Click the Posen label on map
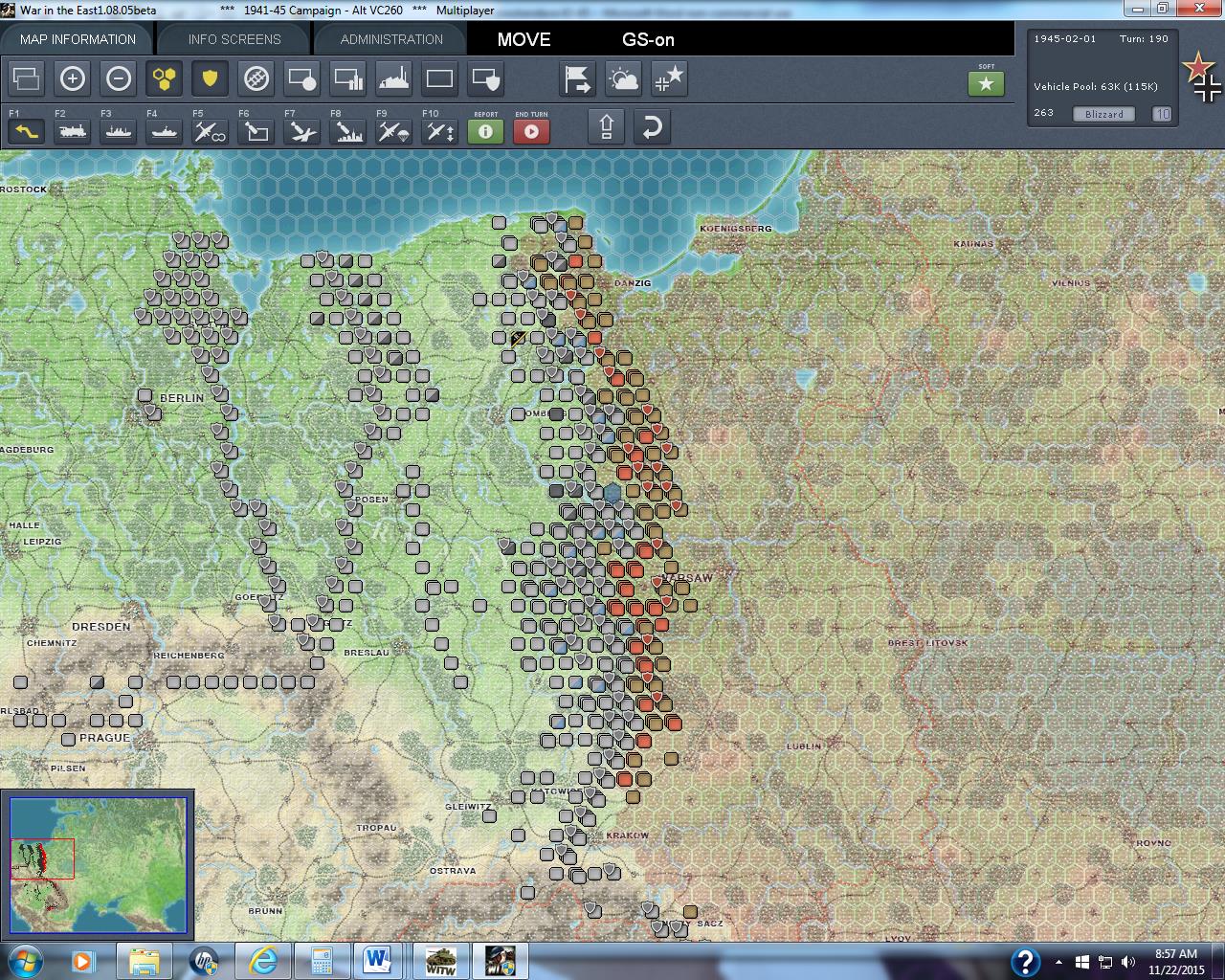 click(372, 500)
